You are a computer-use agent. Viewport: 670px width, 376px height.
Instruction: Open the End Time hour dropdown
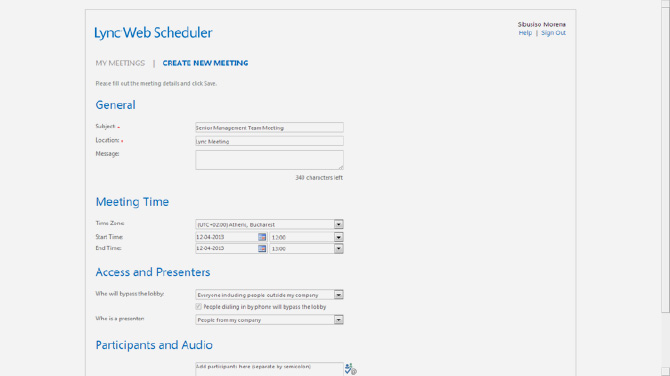[338, 249]
